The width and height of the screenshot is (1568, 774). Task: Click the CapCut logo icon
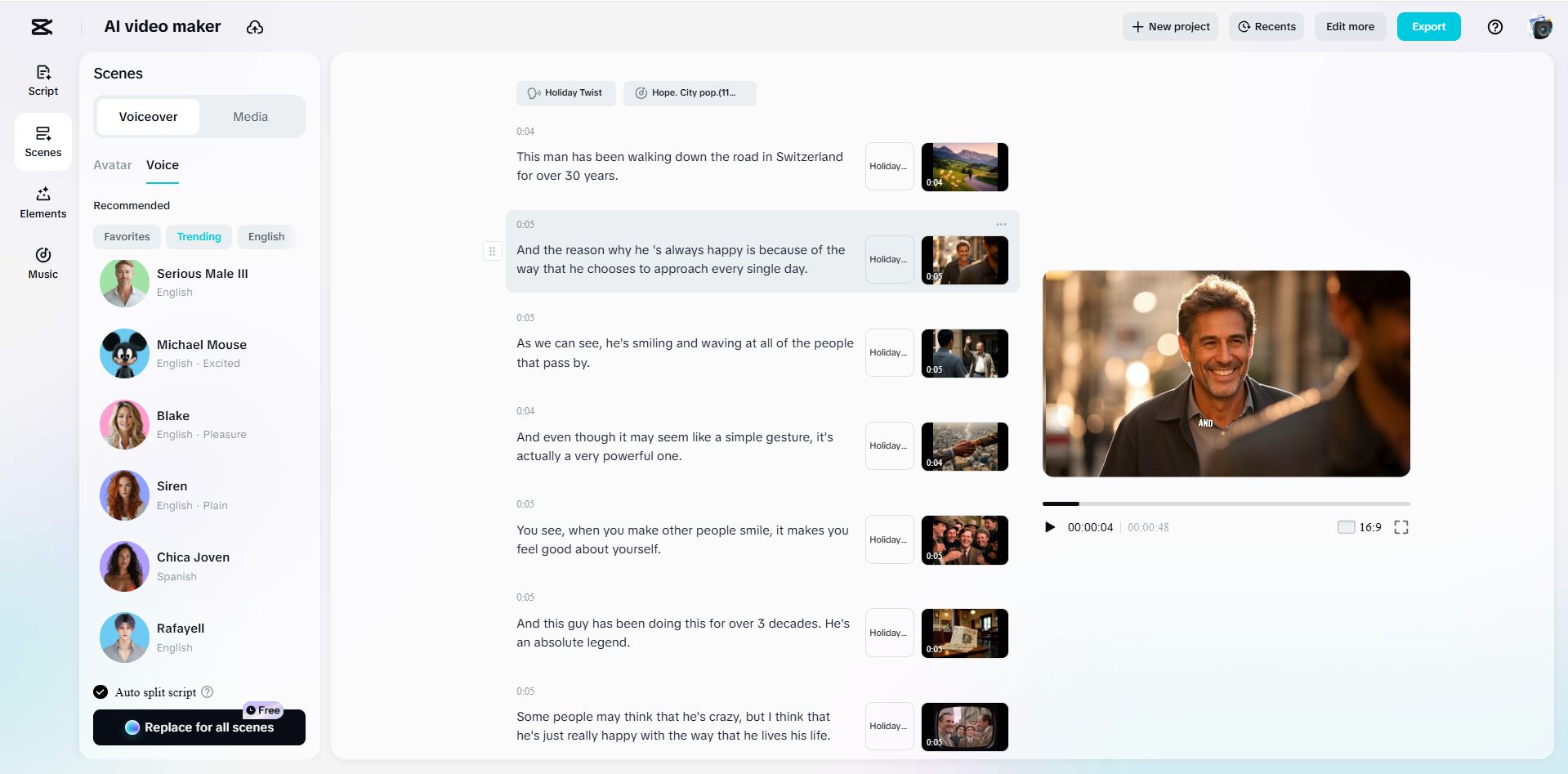42,27
